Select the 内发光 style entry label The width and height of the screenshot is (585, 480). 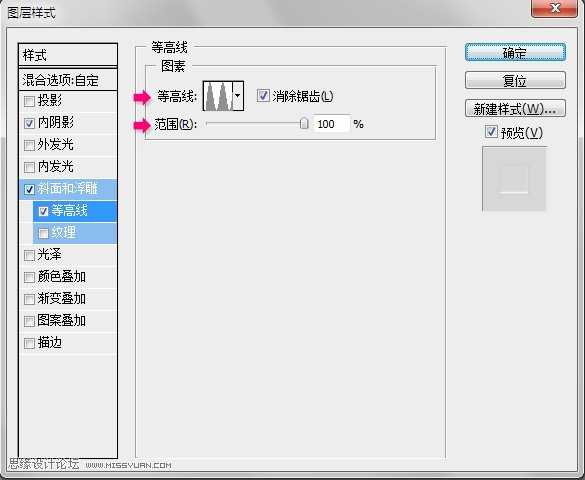(56, 166)
